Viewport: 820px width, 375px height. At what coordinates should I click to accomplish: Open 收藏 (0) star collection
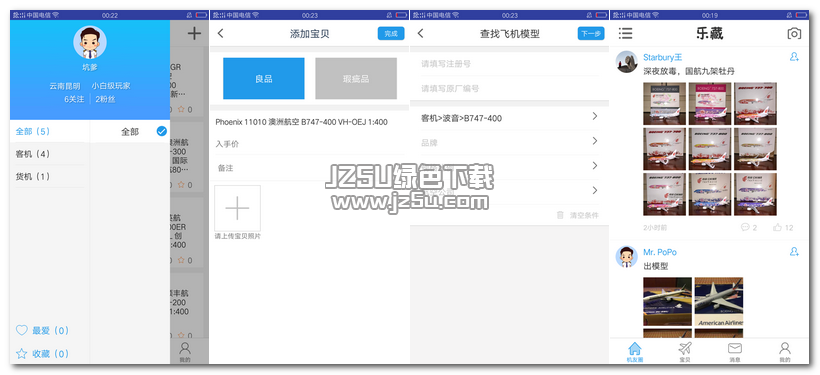click(42, 354)
